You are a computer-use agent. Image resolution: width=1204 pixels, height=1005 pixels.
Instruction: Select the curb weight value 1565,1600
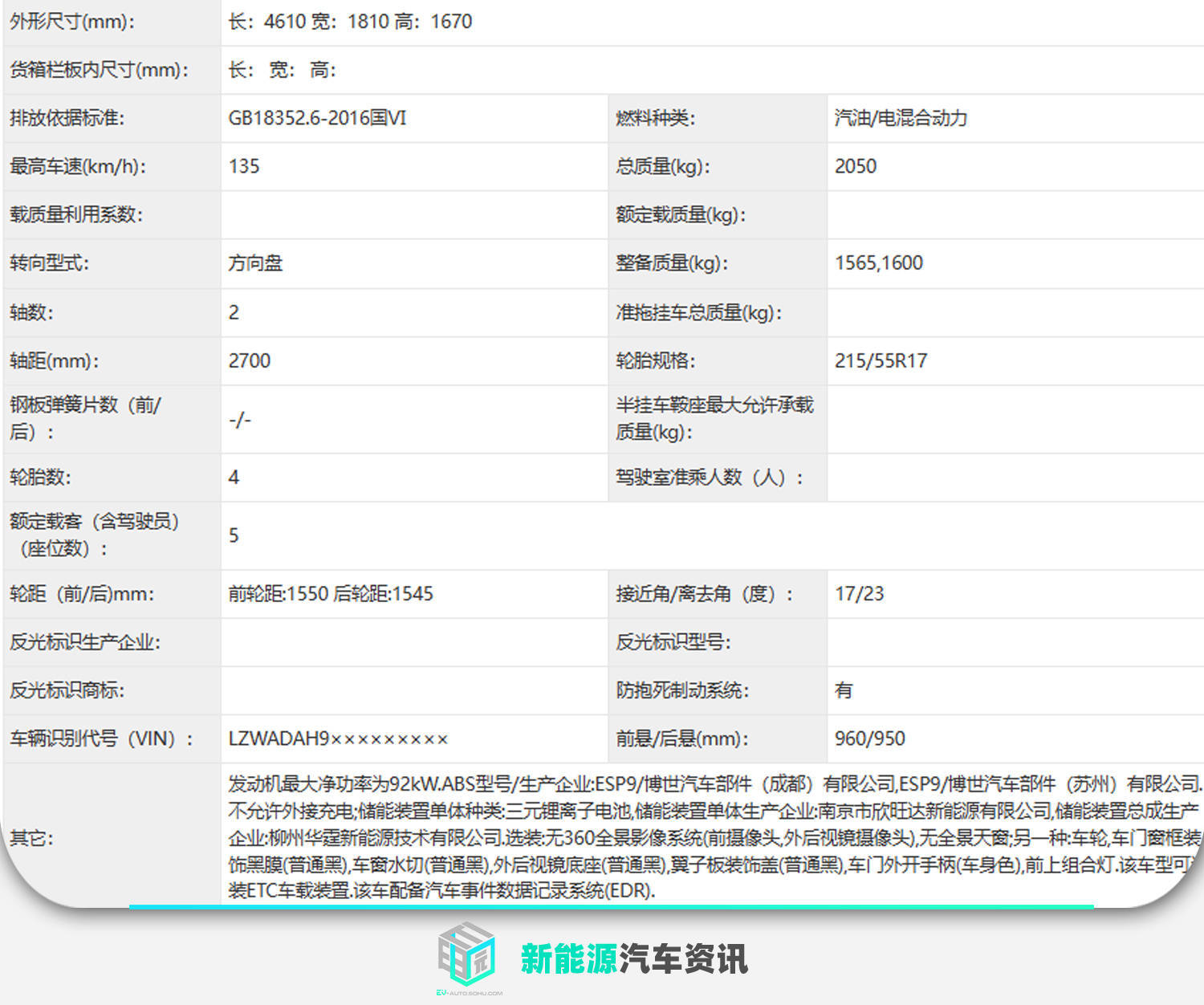click(x=879, y=262)
